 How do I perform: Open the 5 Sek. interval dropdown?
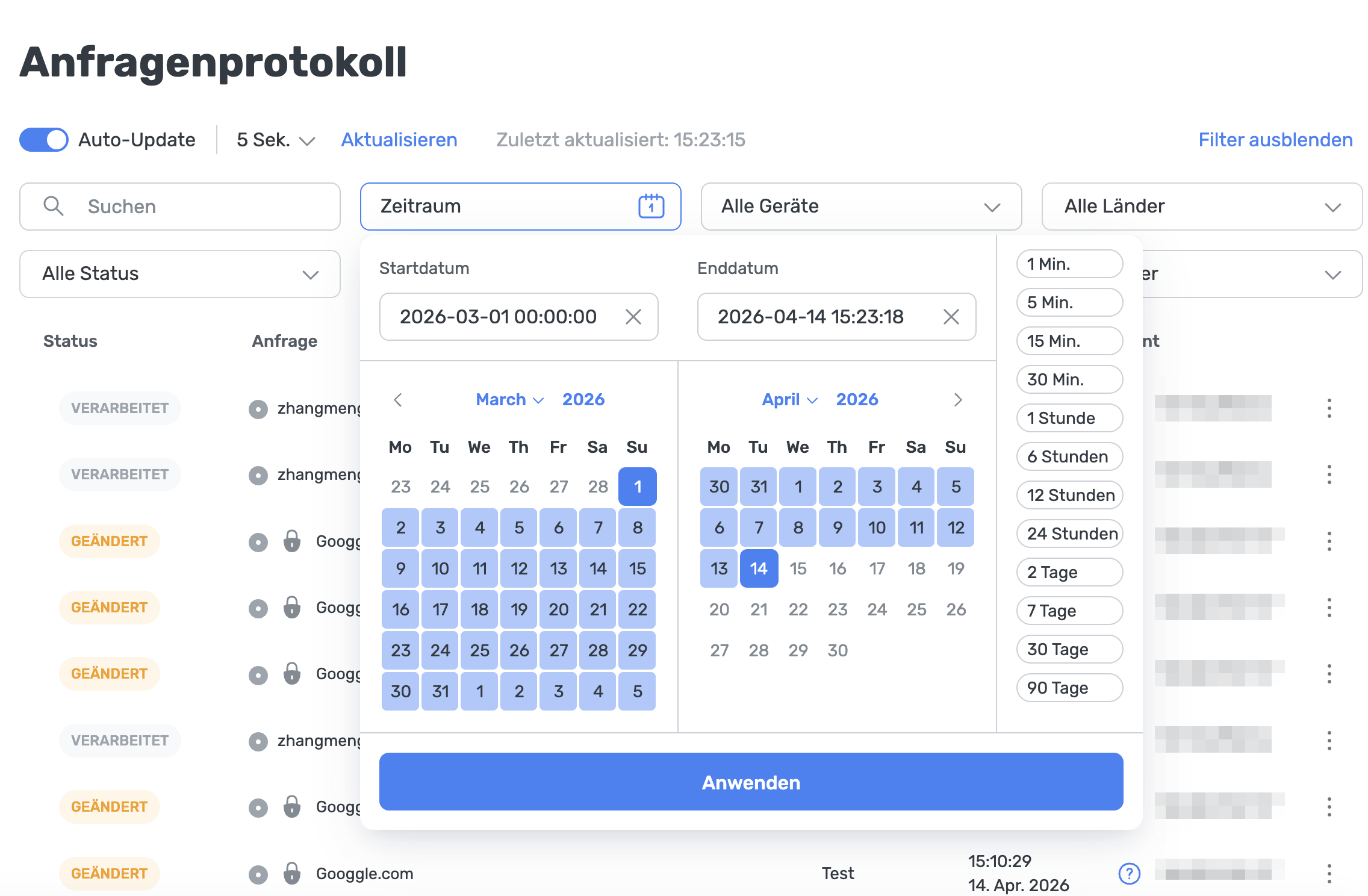(273, 139)
